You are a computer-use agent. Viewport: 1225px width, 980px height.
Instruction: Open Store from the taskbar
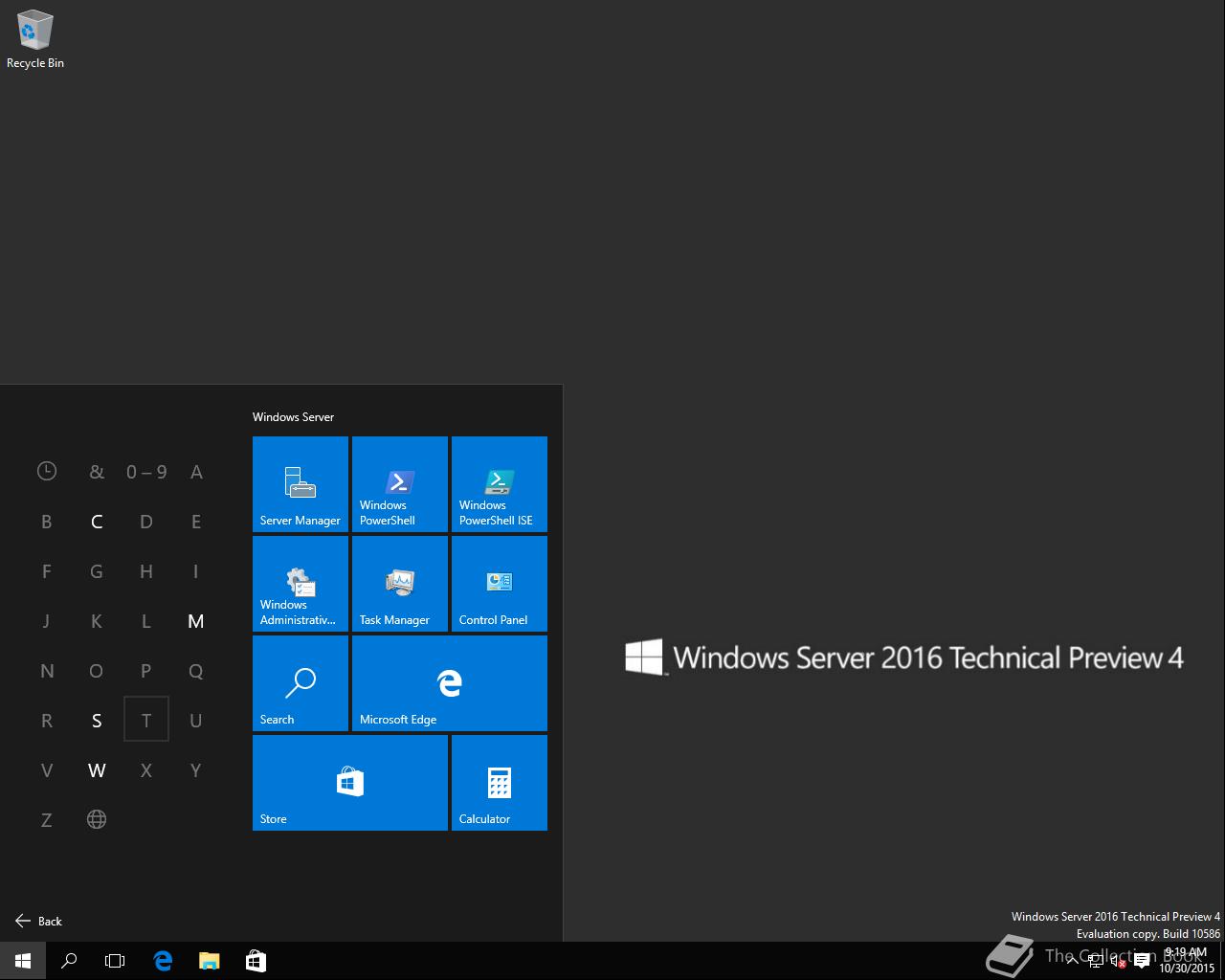pyautogui.click(x=256, y=961)
